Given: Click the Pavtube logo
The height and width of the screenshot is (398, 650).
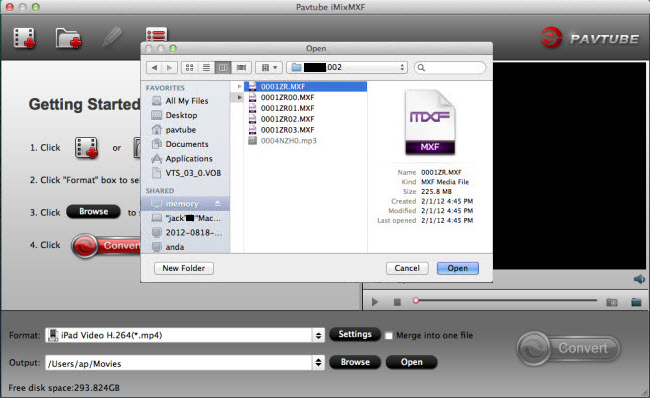Looking at the screenshot, I should [590, 38].
